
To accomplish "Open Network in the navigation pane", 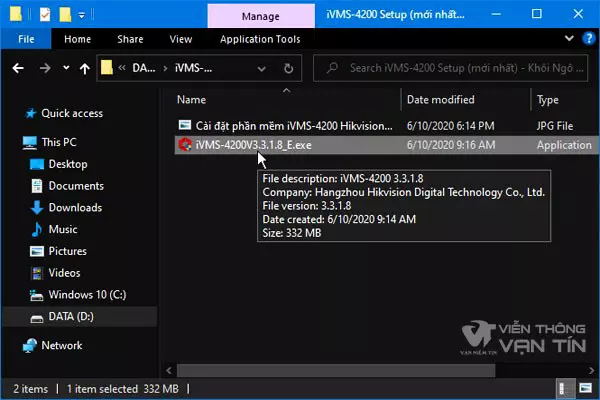I will coord(62,345).
